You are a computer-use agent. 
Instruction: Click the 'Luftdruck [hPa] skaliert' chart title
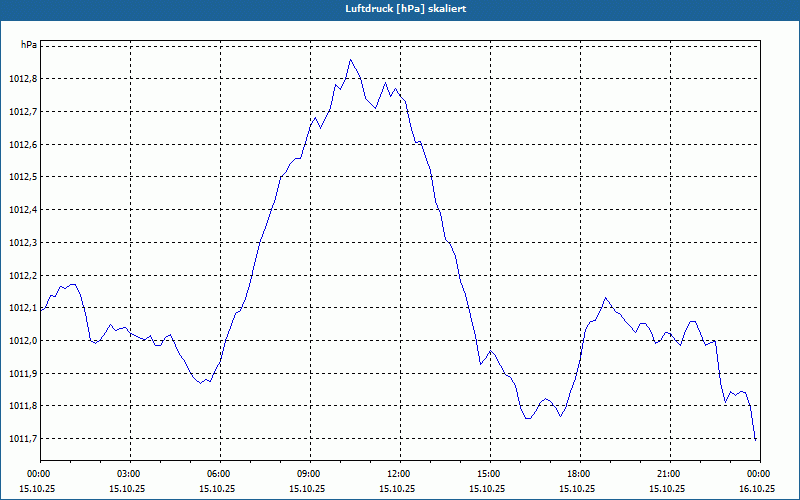click(x=405, y=9)
